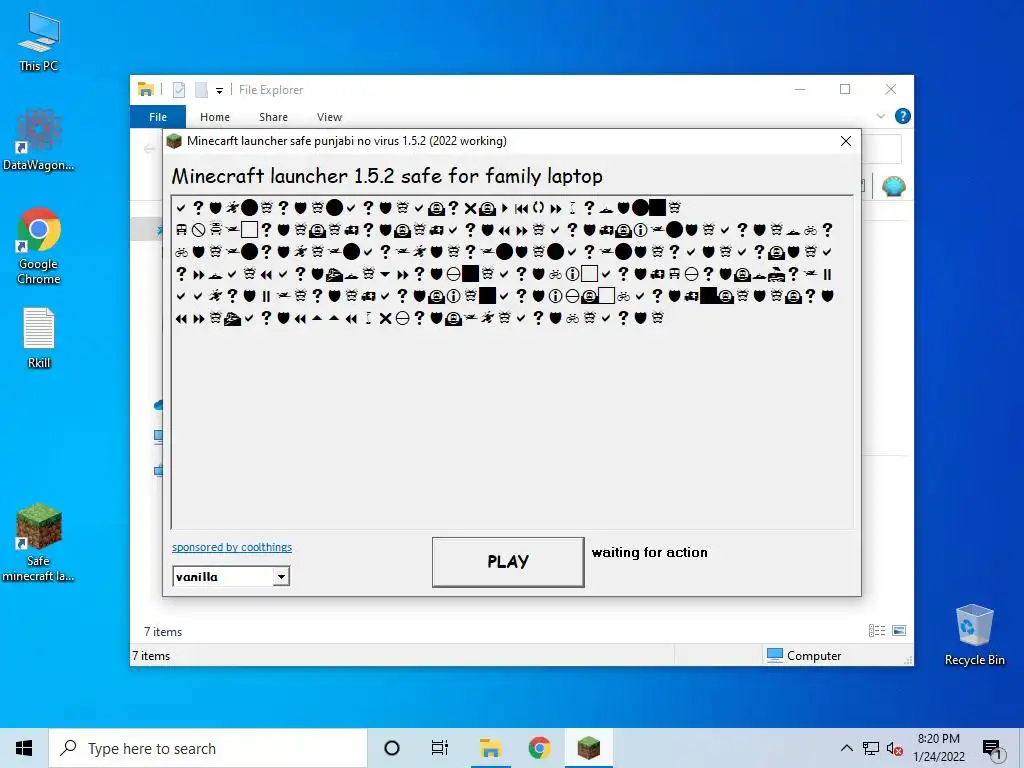Click the symbol text area in launcher
Screen dimensions: 1024x768
(x=512, y=362)
